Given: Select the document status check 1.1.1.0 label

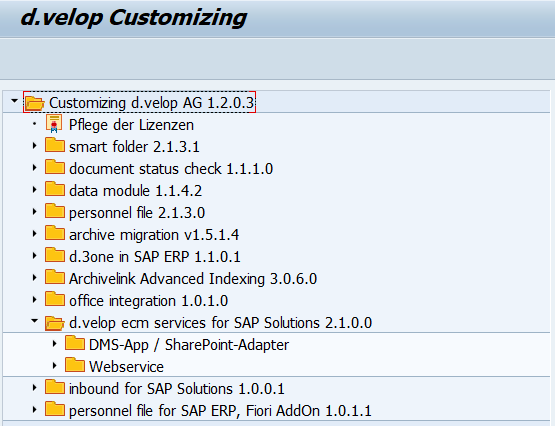Looking at the screenshot, I should point(171,168).
